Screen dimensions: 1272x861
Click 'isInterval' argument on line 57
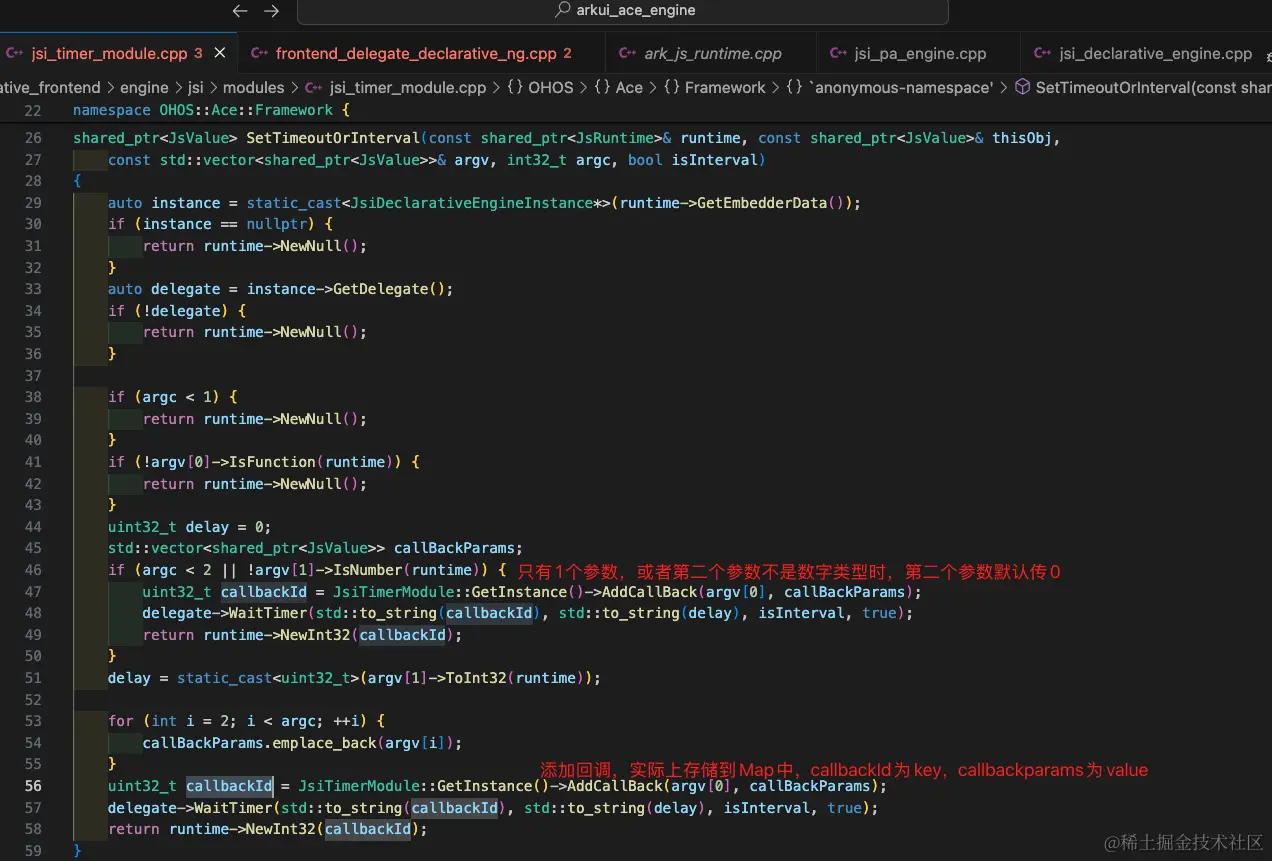pyautogui.click(x=766, y=808)
